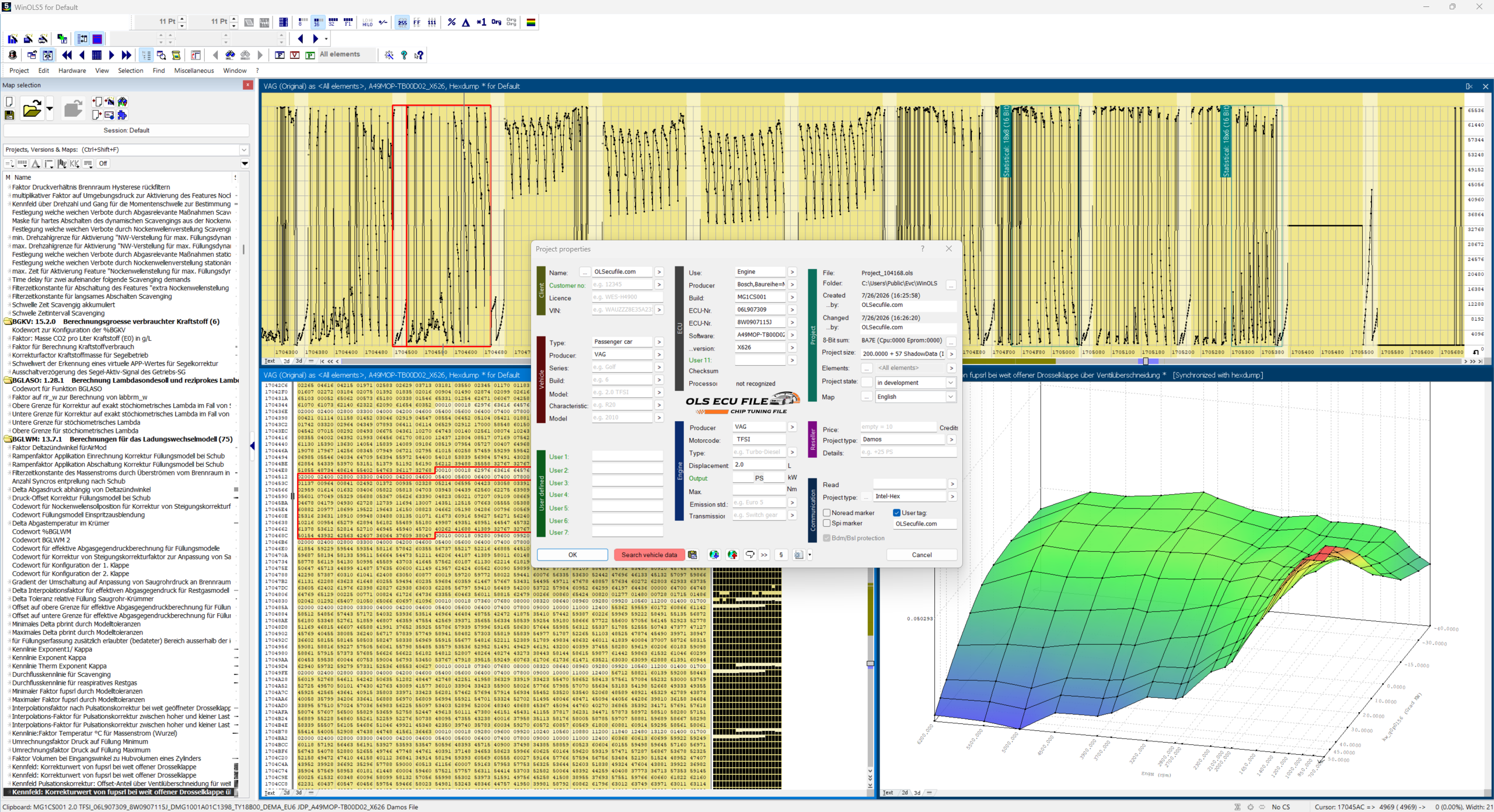Enable the Noread marker checkbox
The image size is (1494, 812).
click(827, 513)
